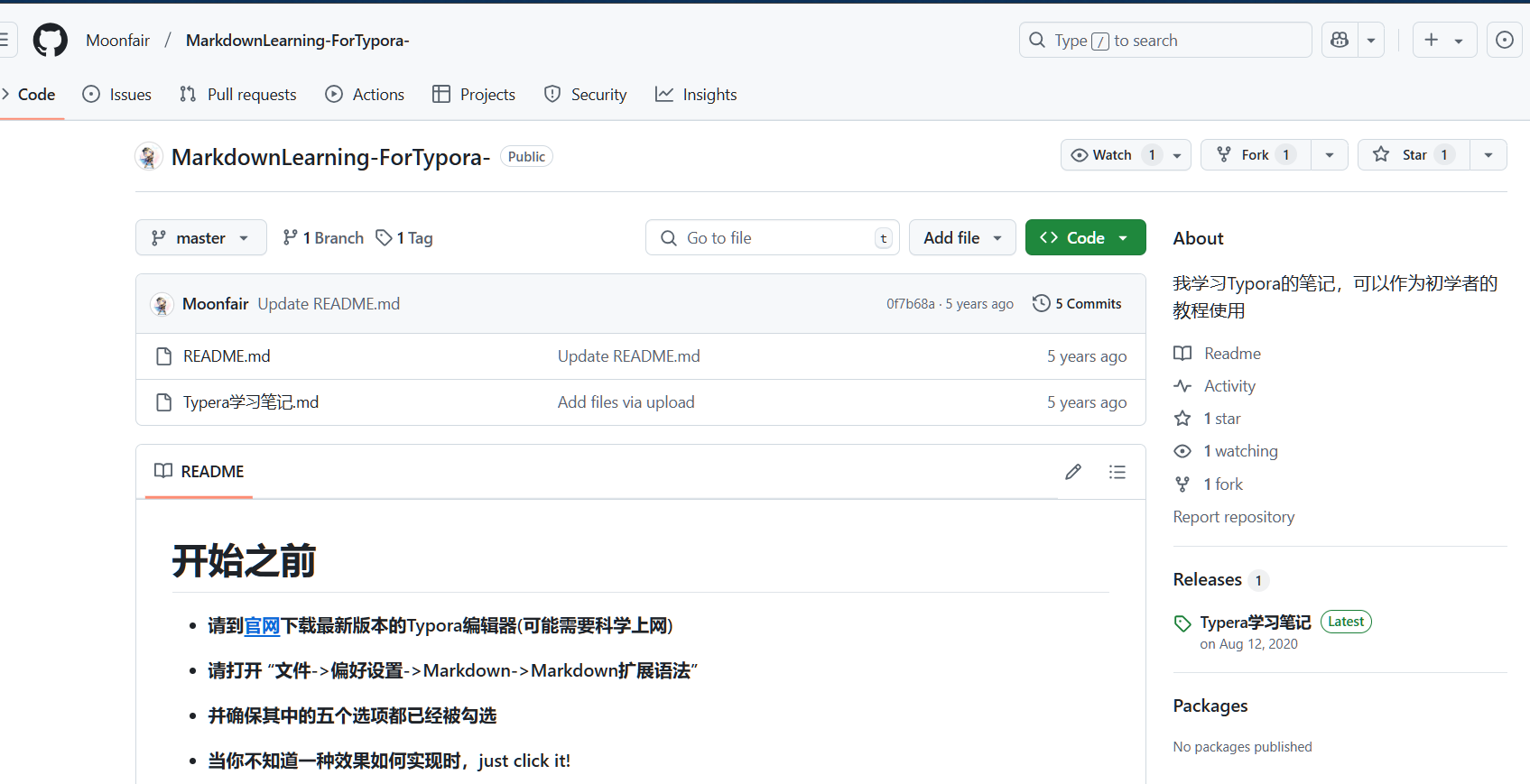Viewport: 1530px width, 784px height.
Task: Open the 官网 link in the README
Action: [x=263, y=625]
